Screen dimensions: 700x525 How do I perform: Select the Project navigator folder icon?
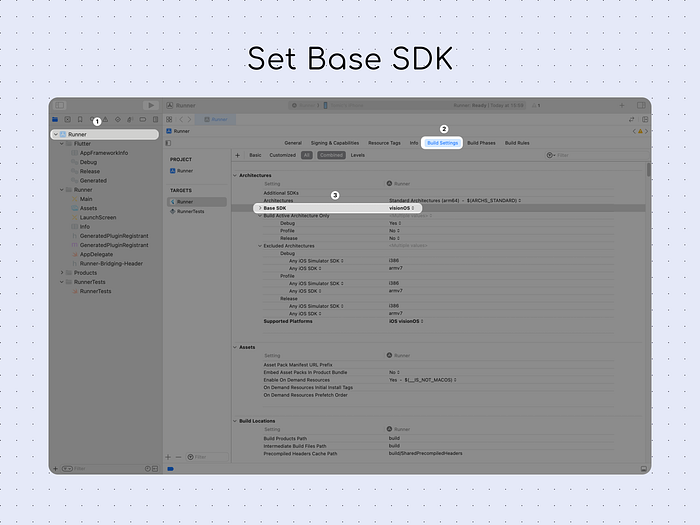click(55, 120)
